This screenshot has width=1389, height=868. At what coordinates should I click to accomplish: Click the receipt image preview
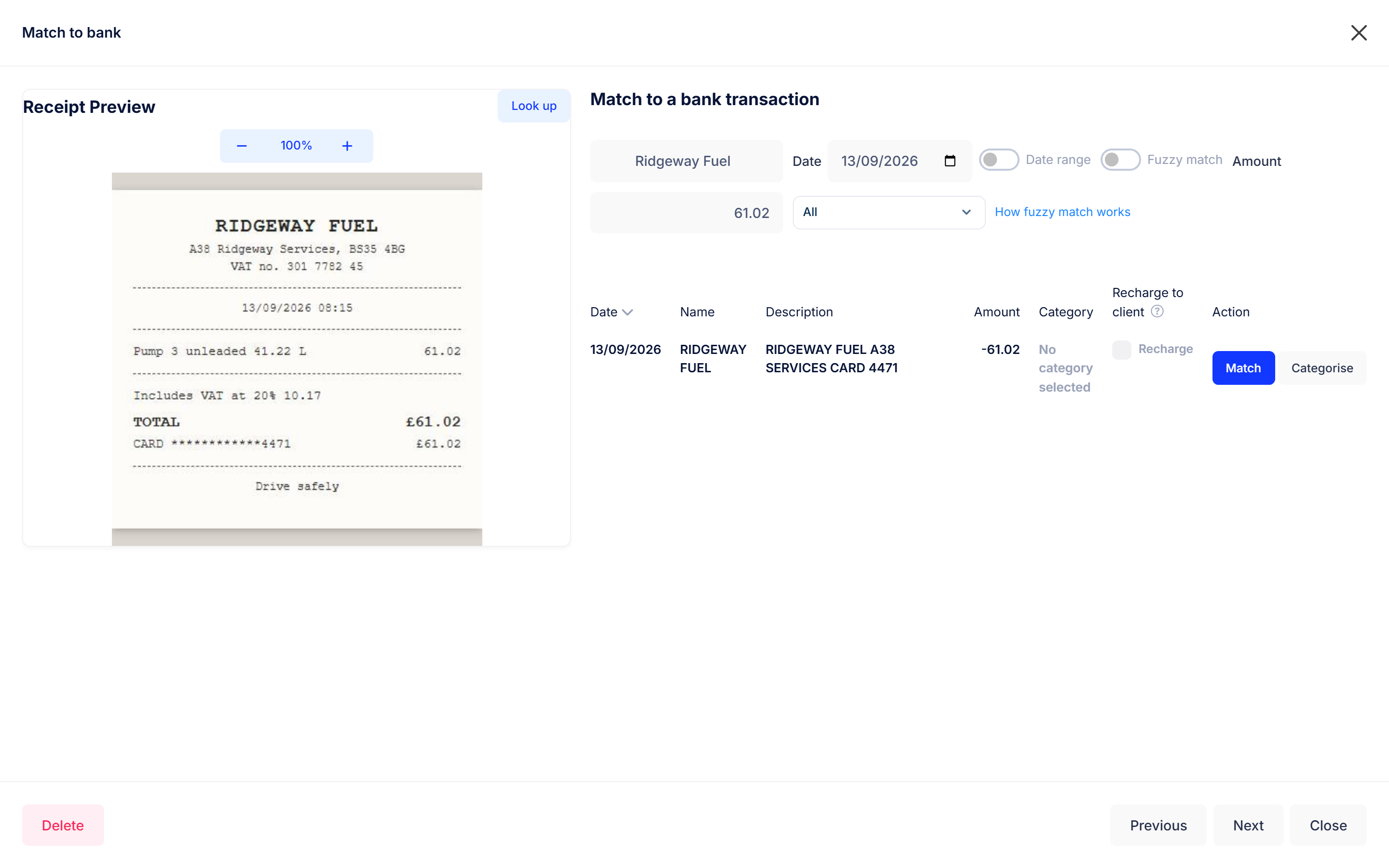click(x=297, y=359)
